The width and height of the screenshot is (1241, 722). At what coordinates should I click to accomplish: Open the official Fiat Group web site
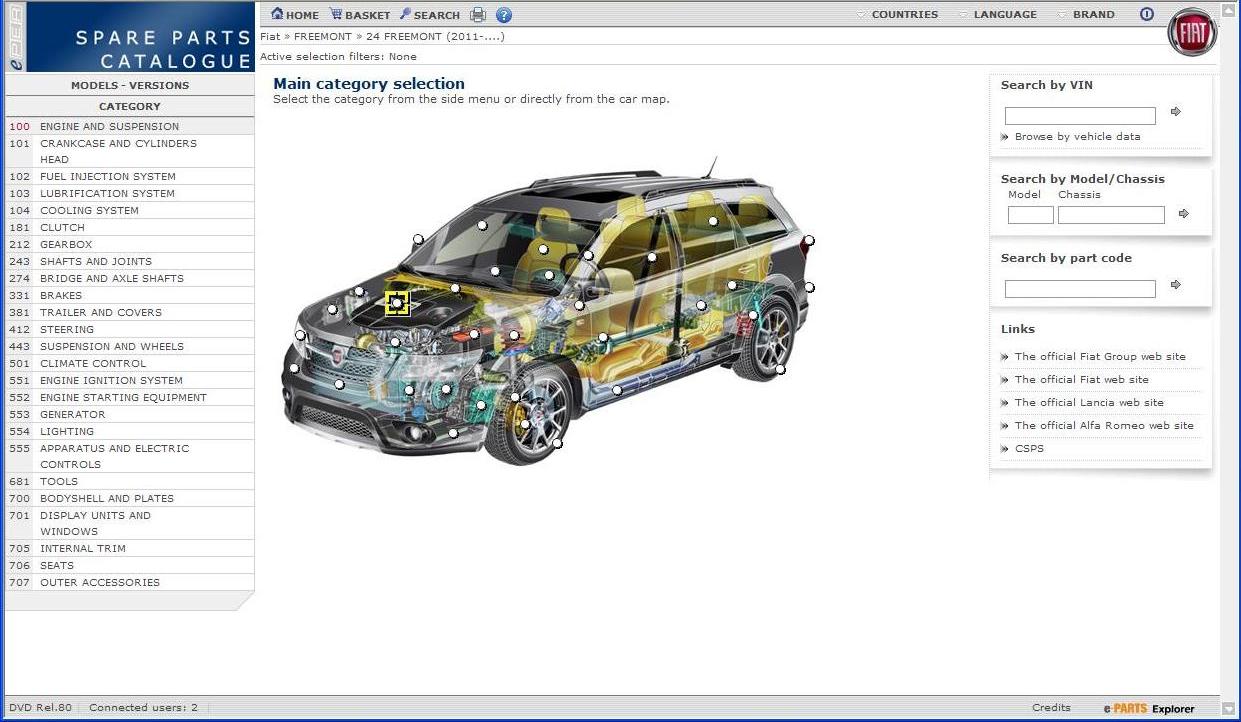pos(1100,357)
